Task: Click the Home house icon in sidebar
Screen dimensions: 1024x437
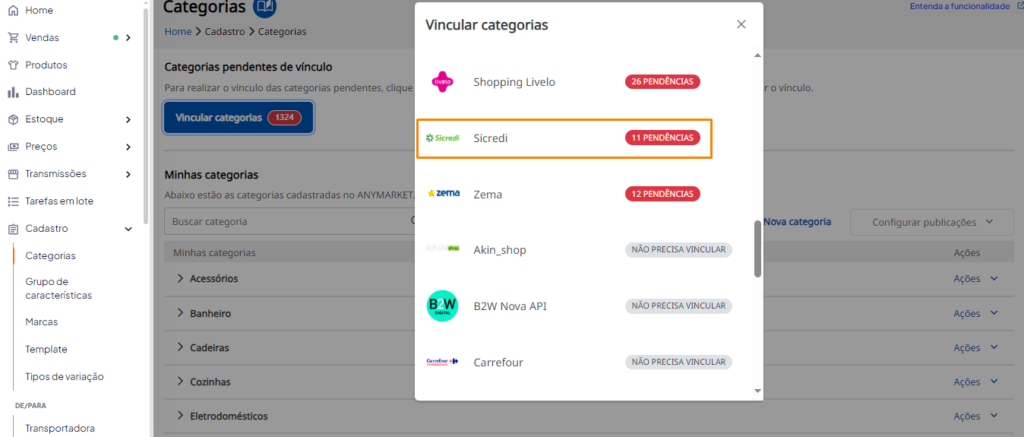Action: (x=13, y=10)
